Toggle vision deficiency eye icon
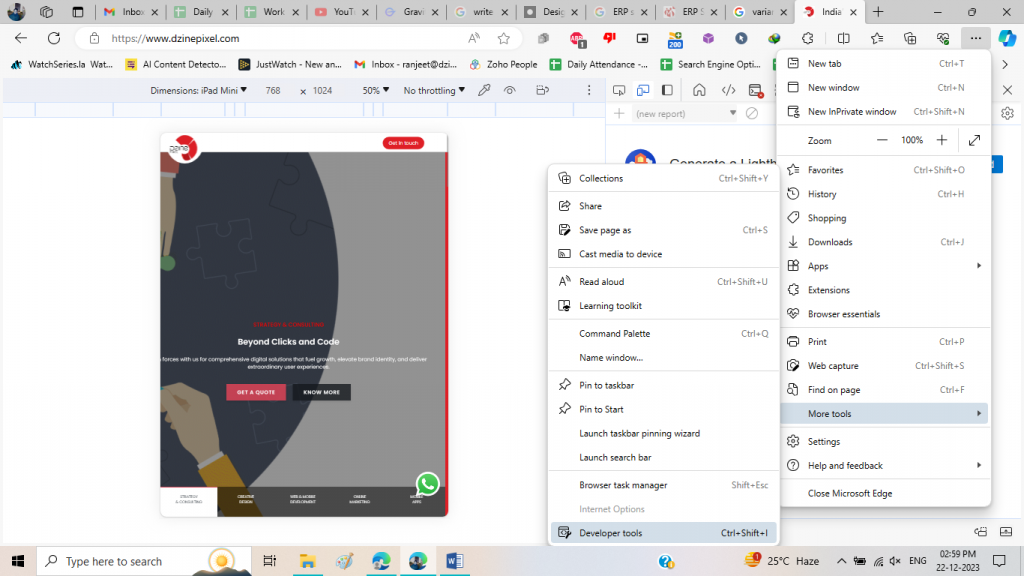Screen dimensions: 1024x576 pos(509,90)
